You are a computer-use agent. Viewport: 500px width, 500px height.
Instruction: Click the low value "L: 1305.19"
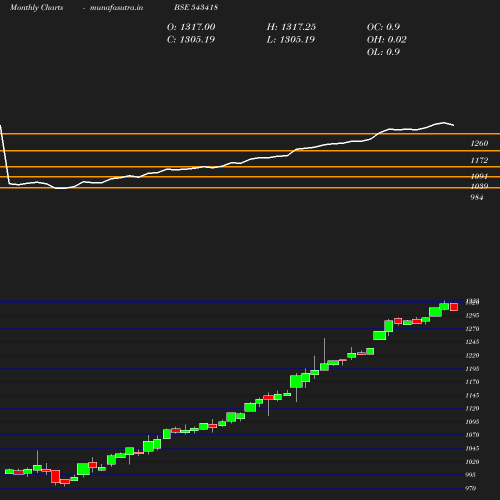coord(291,40)
